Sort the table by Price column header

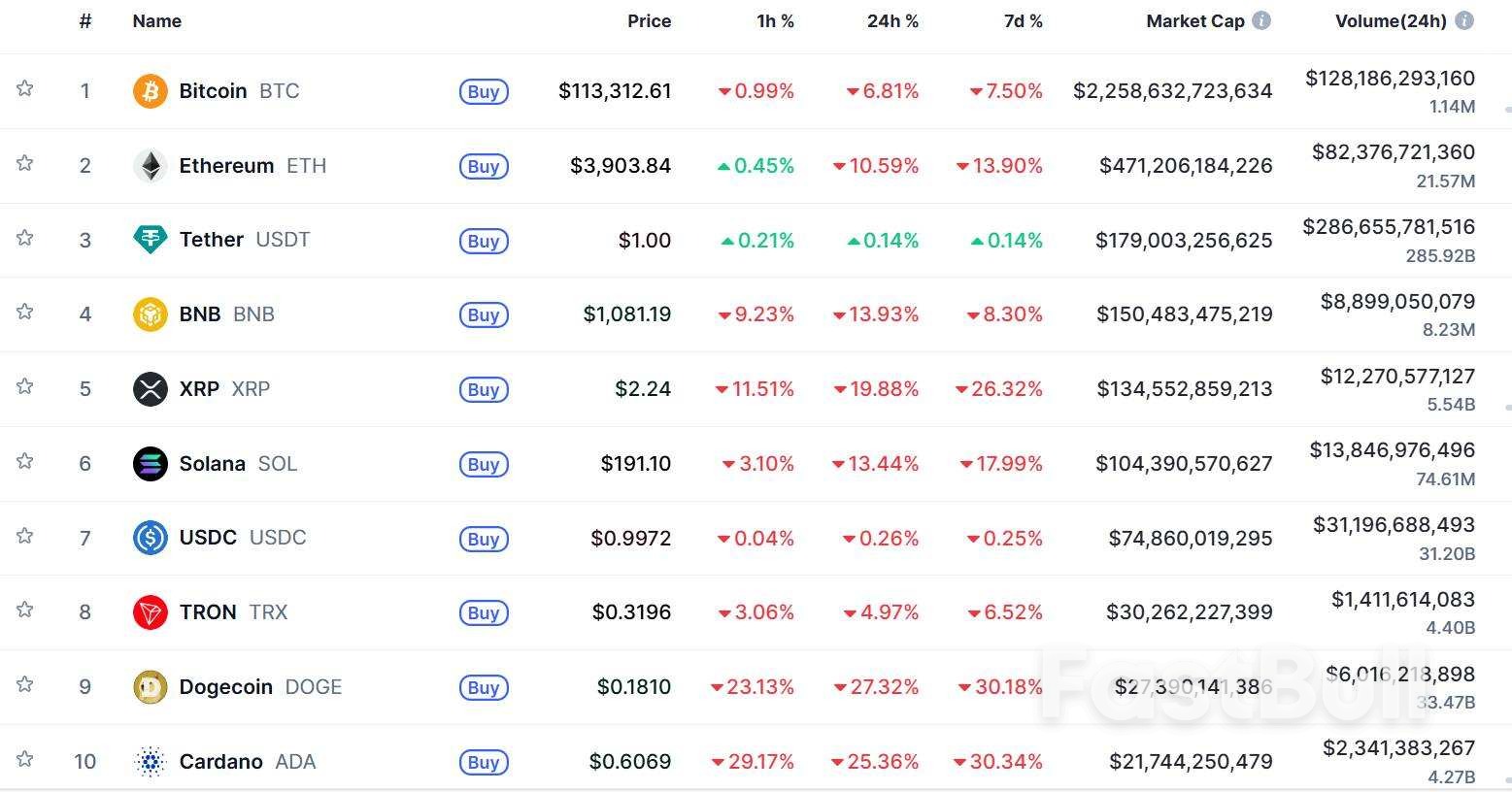pos(649,21)
